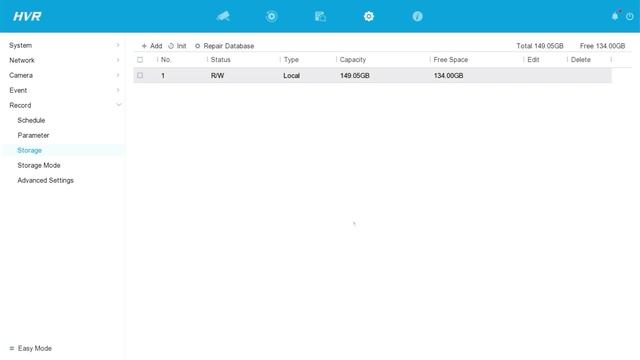Select Storage under Record
Image resolution: width=640 pixels, height=360 pixels.
(x=29, y=150)
